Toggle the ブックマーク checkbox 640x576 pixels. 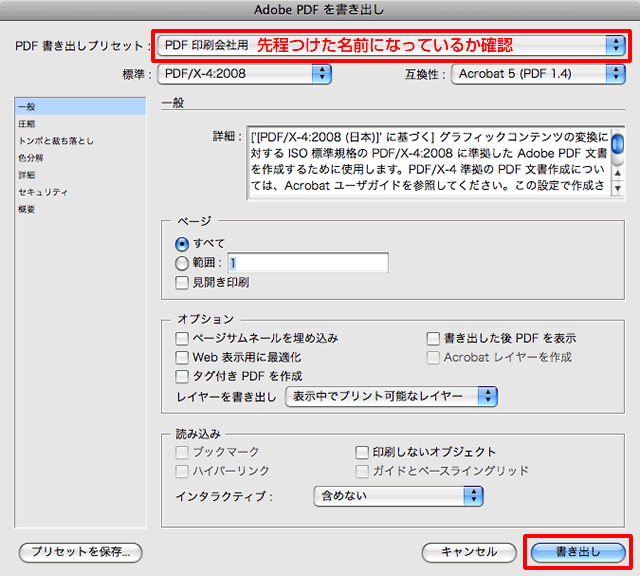click(x=182, y=452)
